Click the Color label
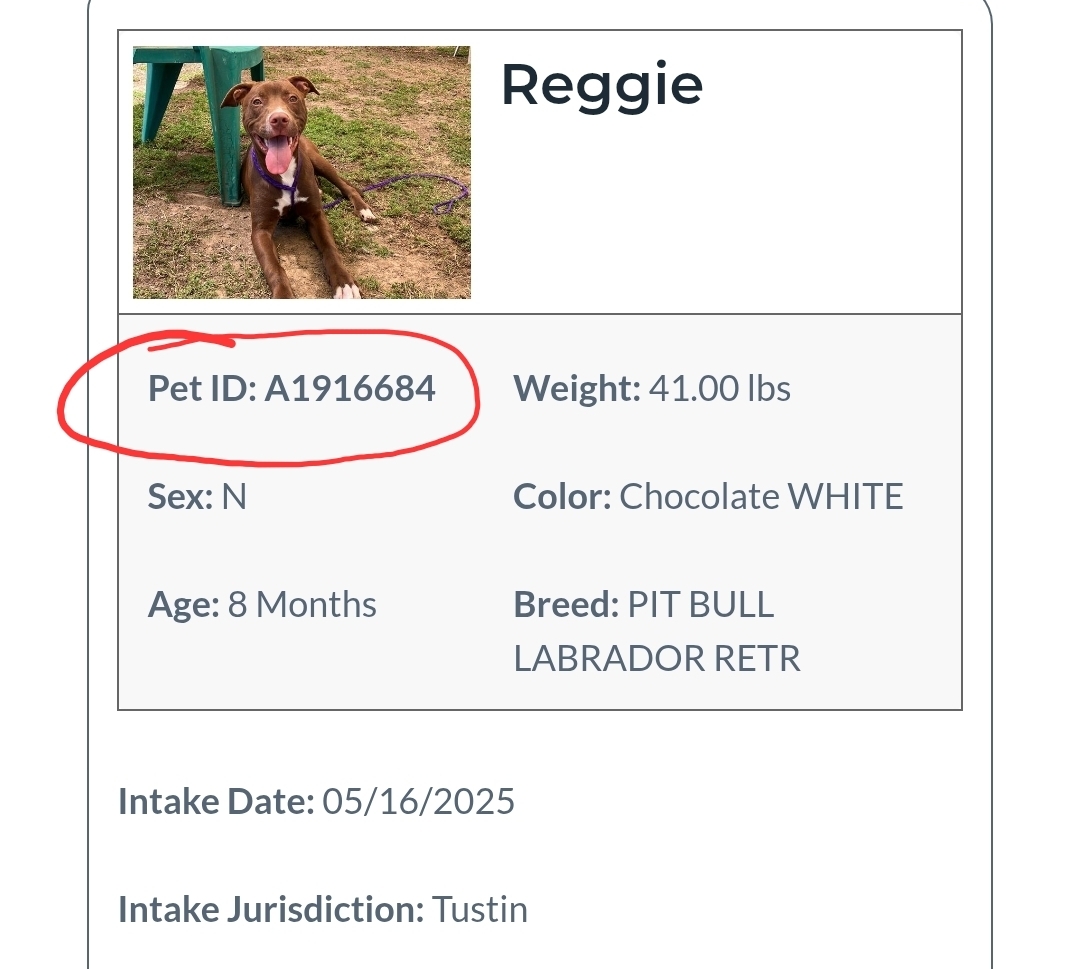This screenshot has width=1080, height=969. click(562, 497)
